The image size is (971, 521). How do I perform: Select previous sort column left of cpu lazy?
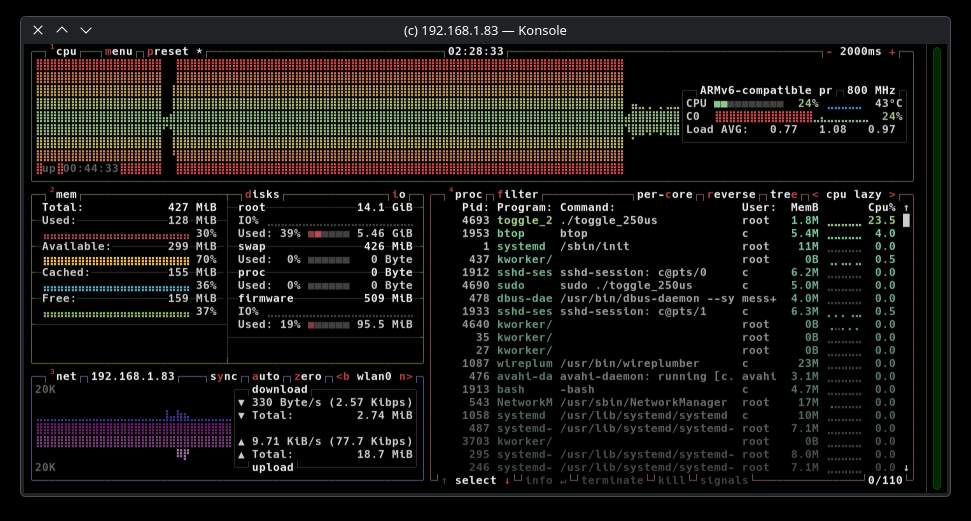pyautogui.click(x=815, y=195)
